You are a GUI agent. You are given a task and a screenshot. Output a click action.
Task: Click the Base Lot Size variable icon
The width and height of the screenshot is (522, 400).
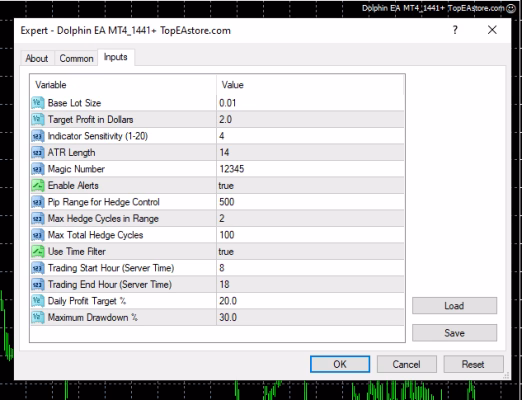click(38, 103)
